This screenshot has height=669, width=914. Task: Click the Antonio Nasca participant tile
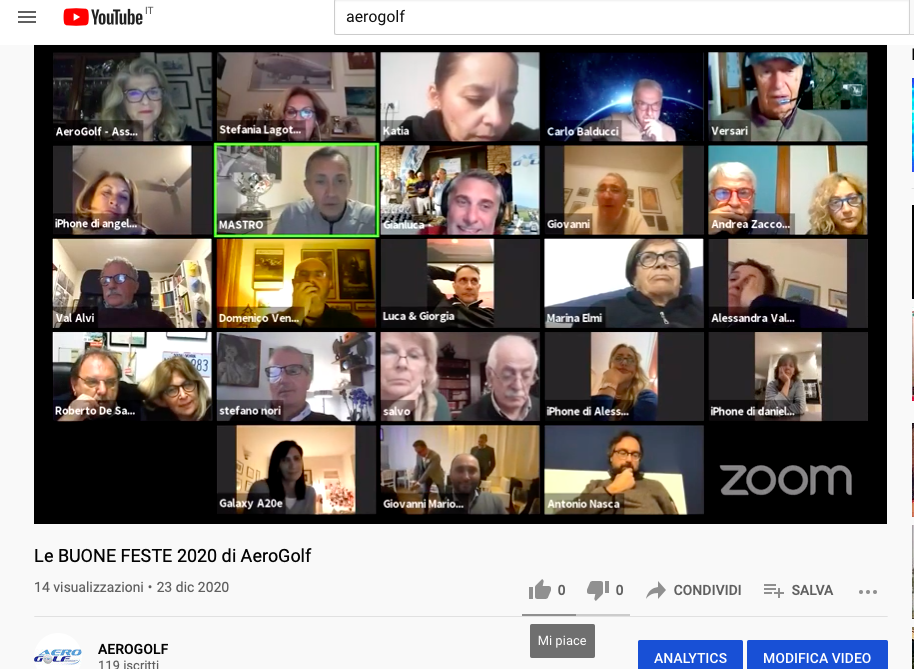tap(624, 470)
